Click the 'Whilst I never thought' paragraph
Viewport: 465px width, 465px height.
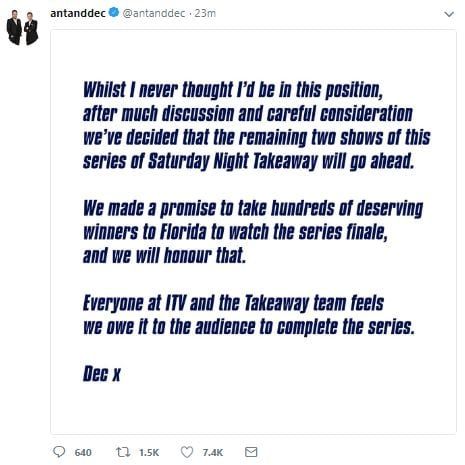257,126
